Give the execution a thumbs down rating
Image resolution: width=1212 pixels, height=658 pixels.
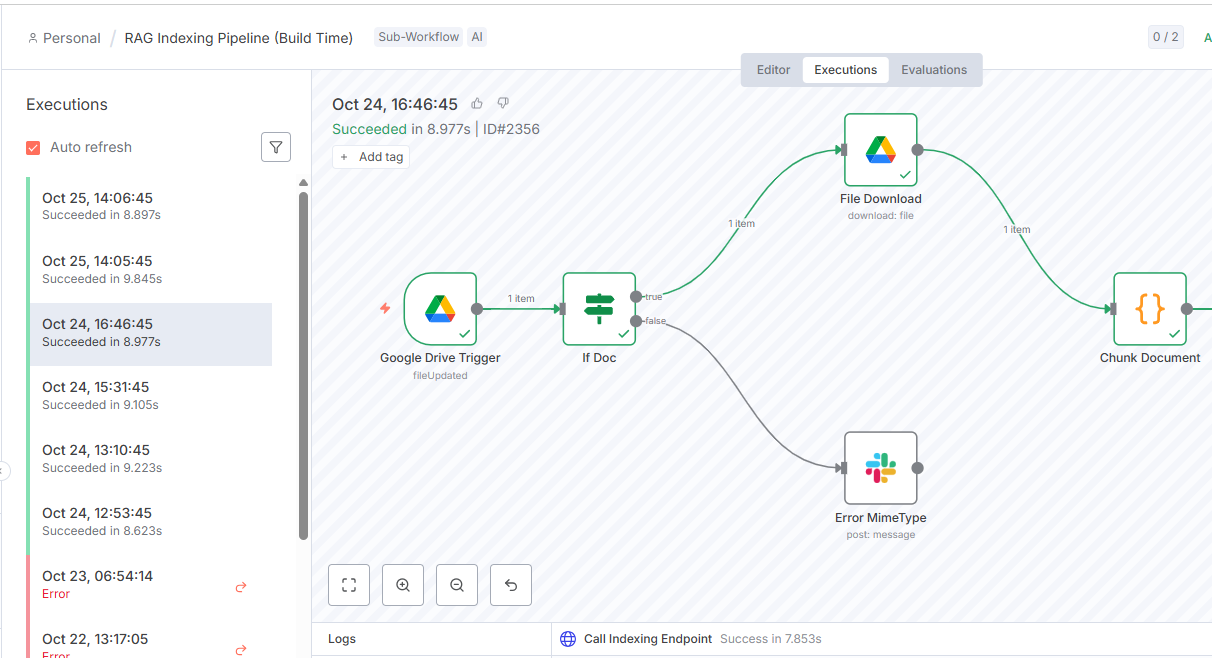pyautogui.click(x=502, y=103)
